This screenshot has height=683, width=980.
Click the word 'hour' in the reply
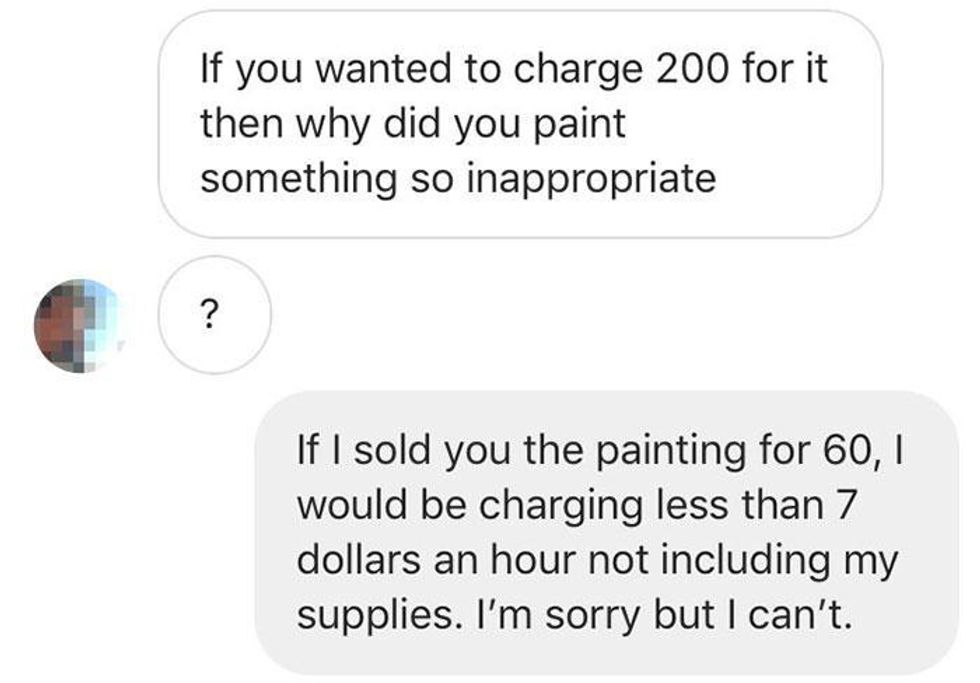point(534,560)
